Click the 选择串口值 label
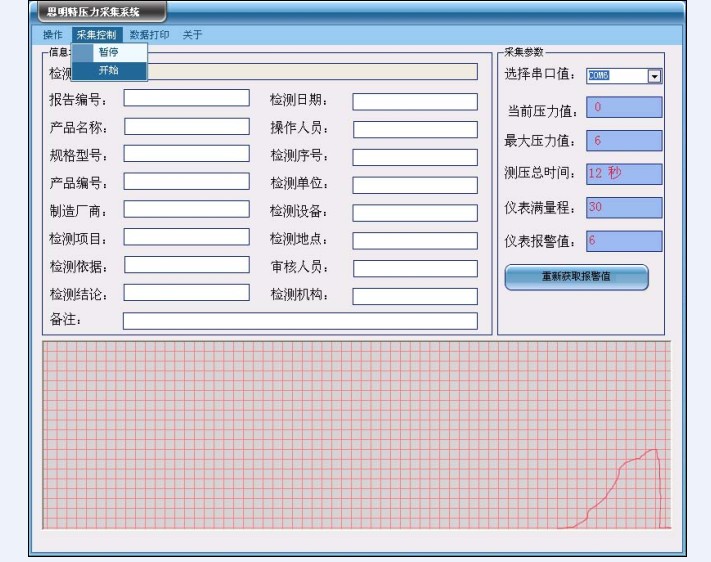 click(x=540, y=73)
